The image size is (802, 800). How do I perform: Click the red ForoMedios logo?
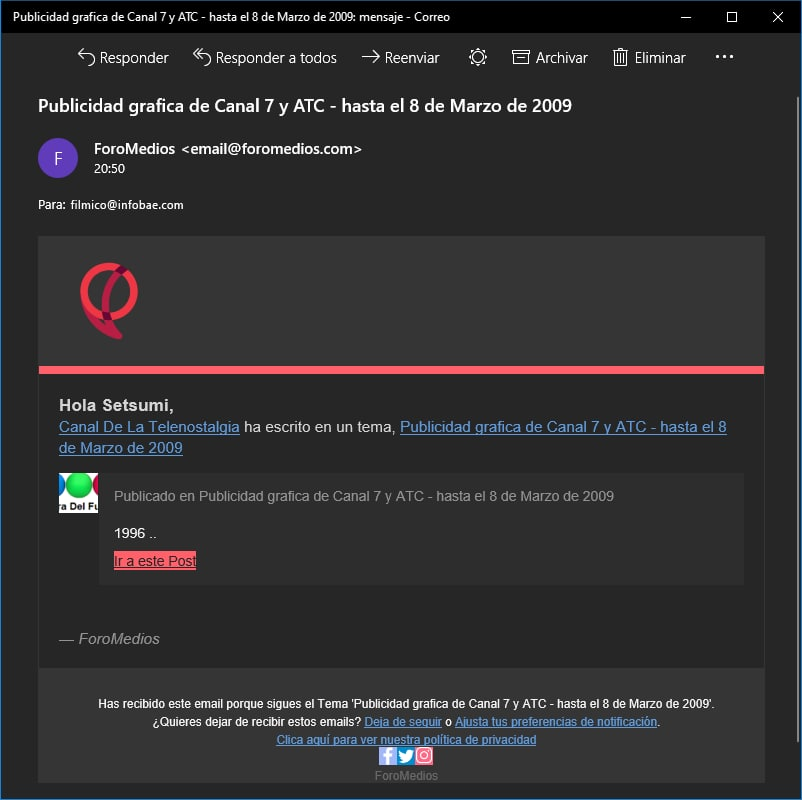109,300
